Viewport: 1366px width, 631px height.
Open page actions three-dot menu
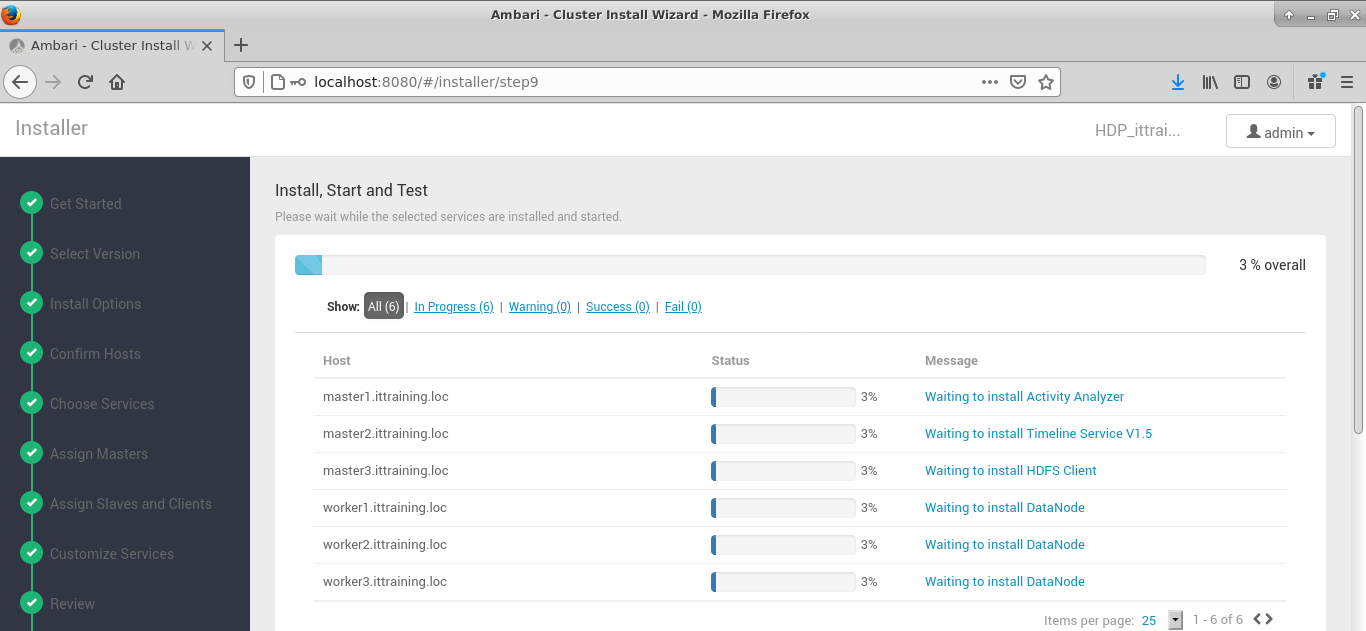click(x=989, y=82)
